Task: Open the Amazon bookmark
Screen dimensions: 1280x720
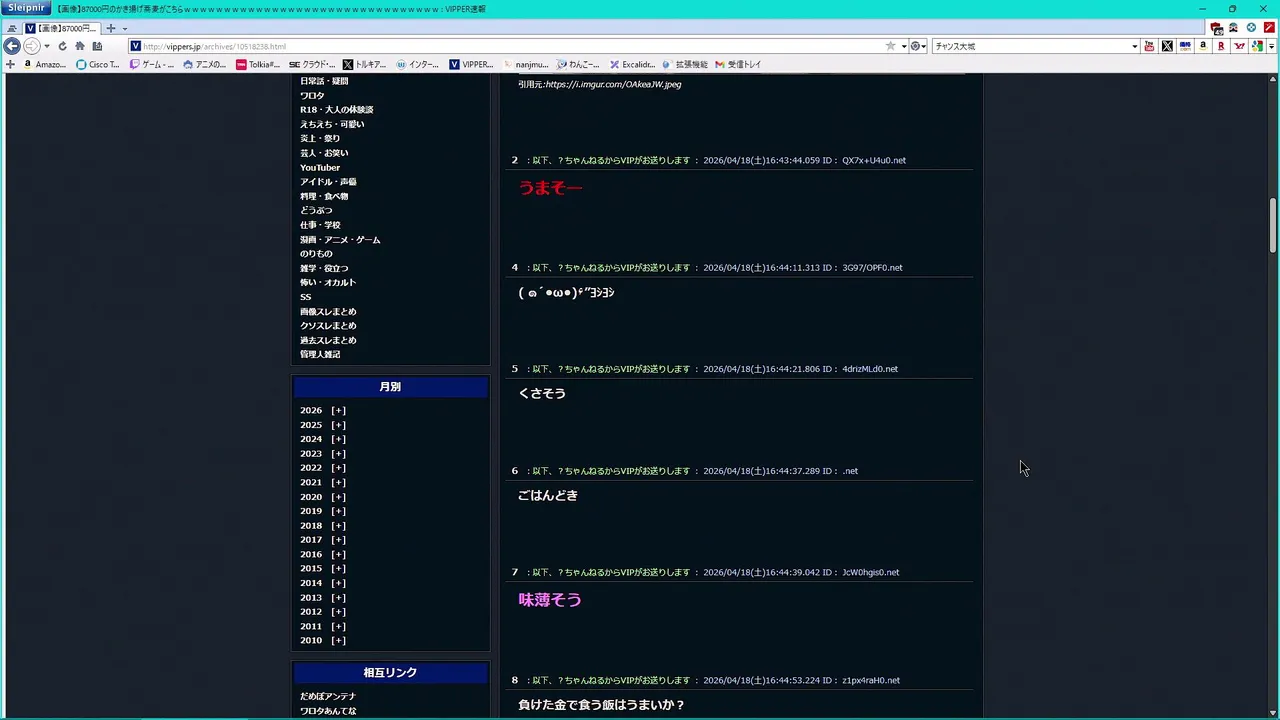Action: click(x=43, y=64)
